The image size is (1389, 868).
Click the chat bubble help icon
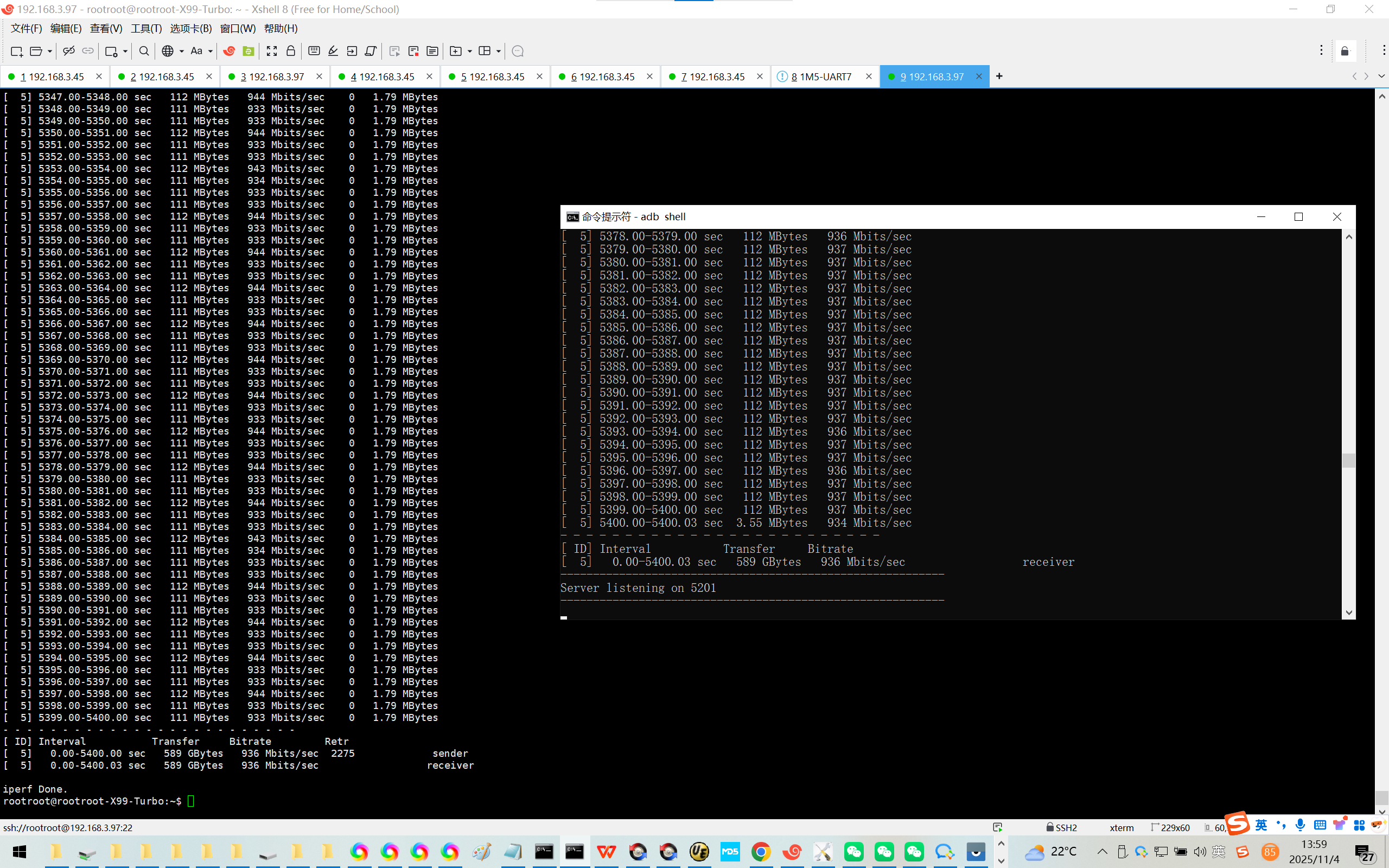pyautogui.click(x=517, y=51)
